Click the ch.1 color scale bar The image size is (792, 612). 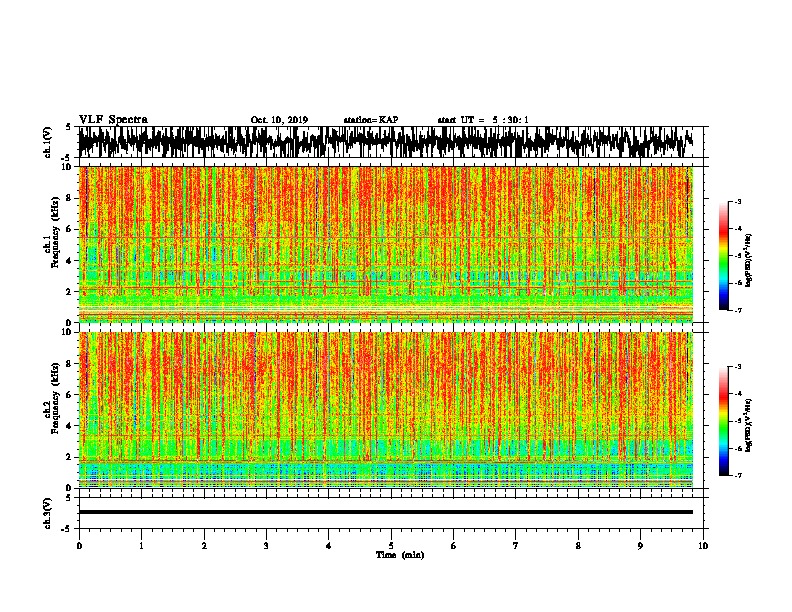(723, 256)
